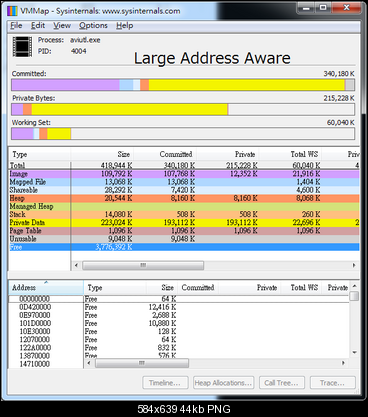Click details list horizontal scrollbar thumb

click(x=142, y=363)
